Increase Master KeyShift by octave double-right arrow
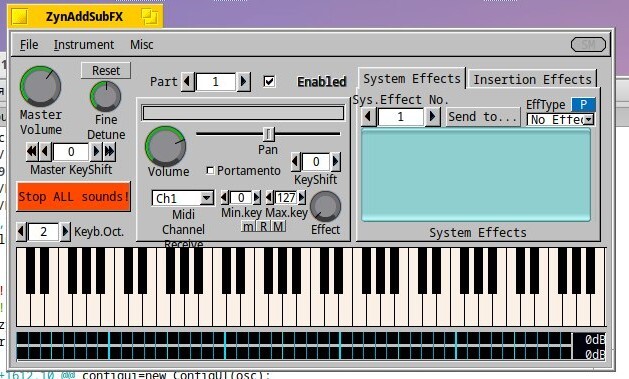The image size is (629, 379). point(109,152)
